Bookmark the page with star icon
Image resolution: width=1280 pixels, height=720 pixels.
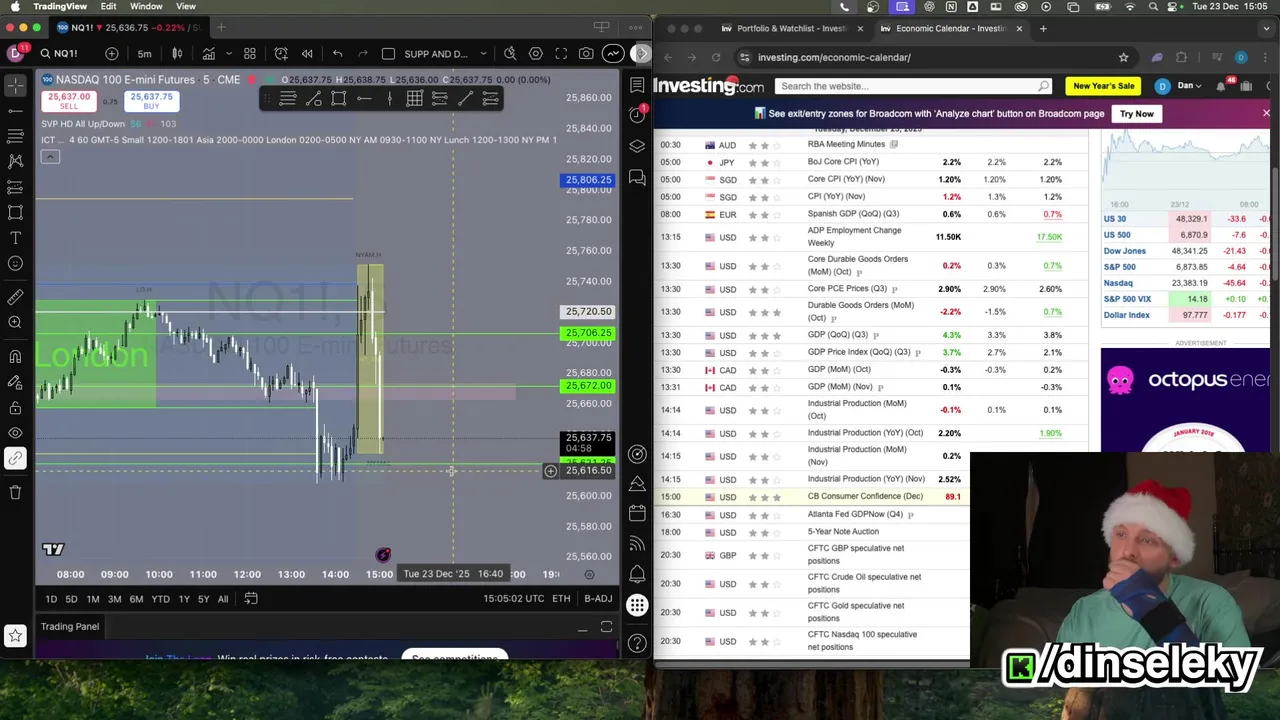[x=1123, y=57]
